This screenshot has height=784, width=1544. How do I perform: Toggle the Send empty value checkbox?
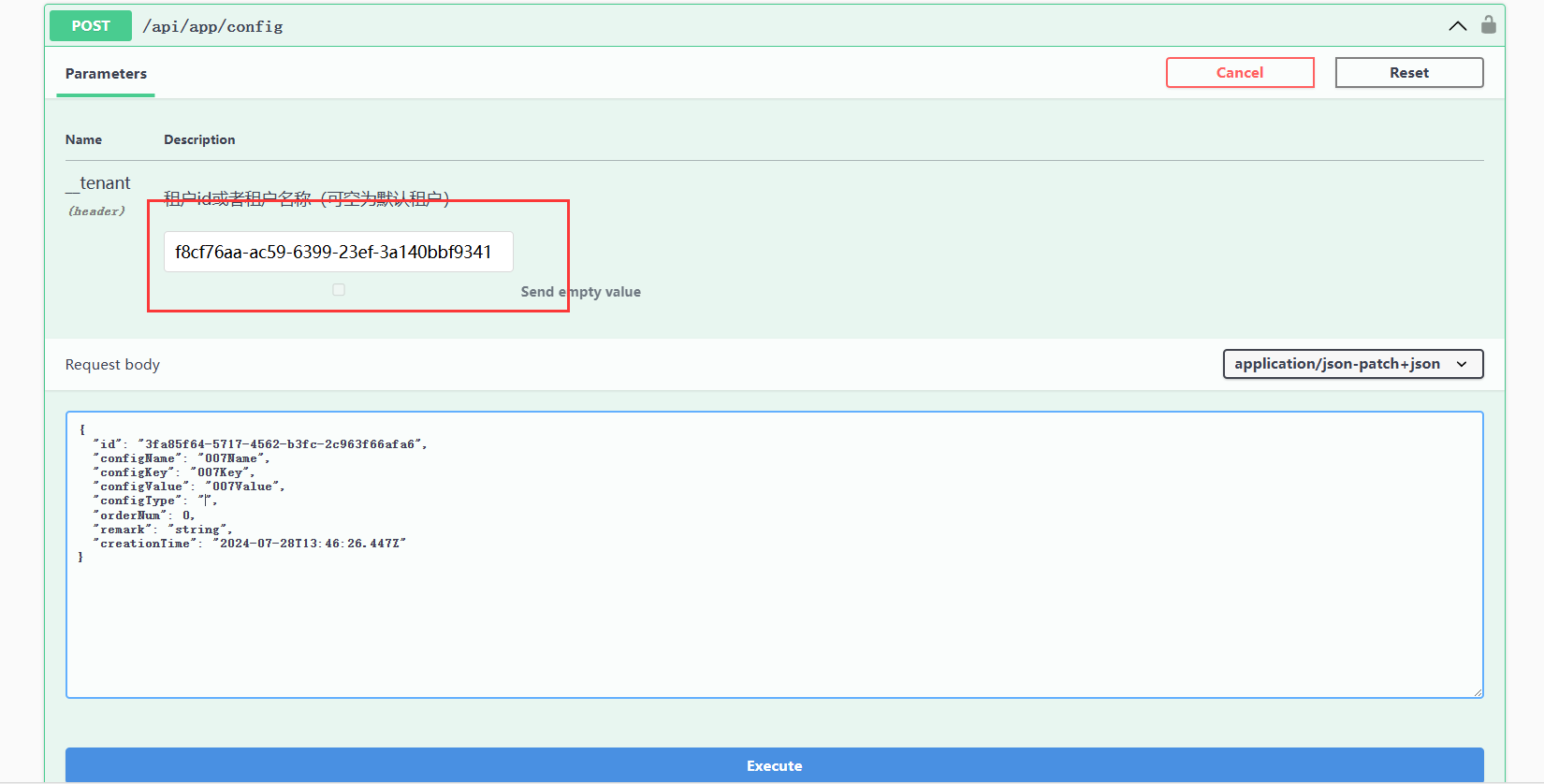coord(339,290)
